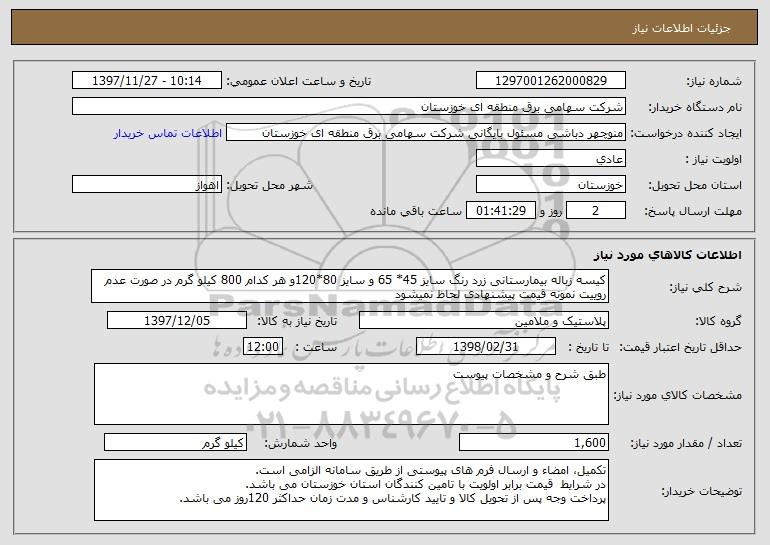Click the header جزئیات اطلاعات نیاز
The image size is (770, 545).
(x=681, y=28)
